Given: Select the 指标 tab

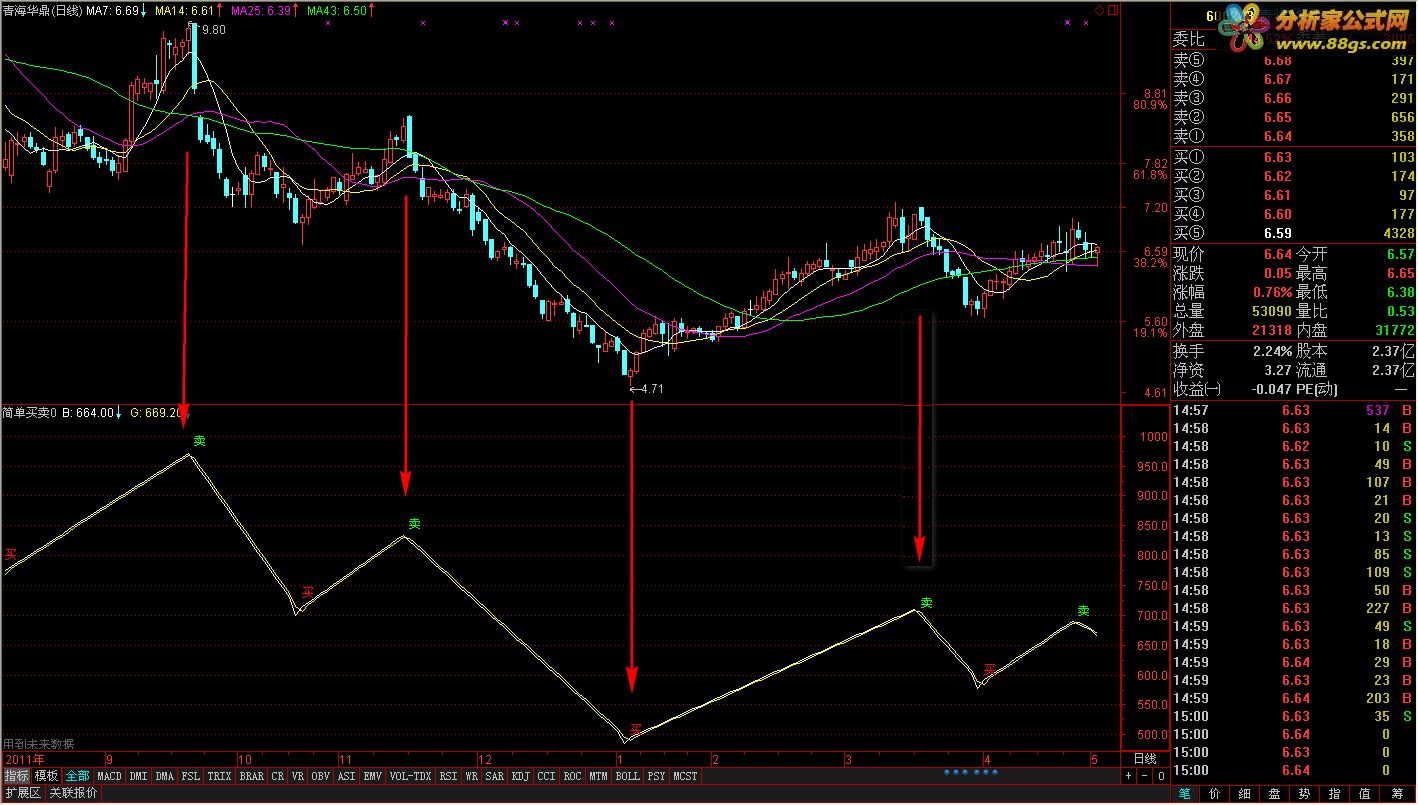Looking at the screenshot, I should click(16, 776).
